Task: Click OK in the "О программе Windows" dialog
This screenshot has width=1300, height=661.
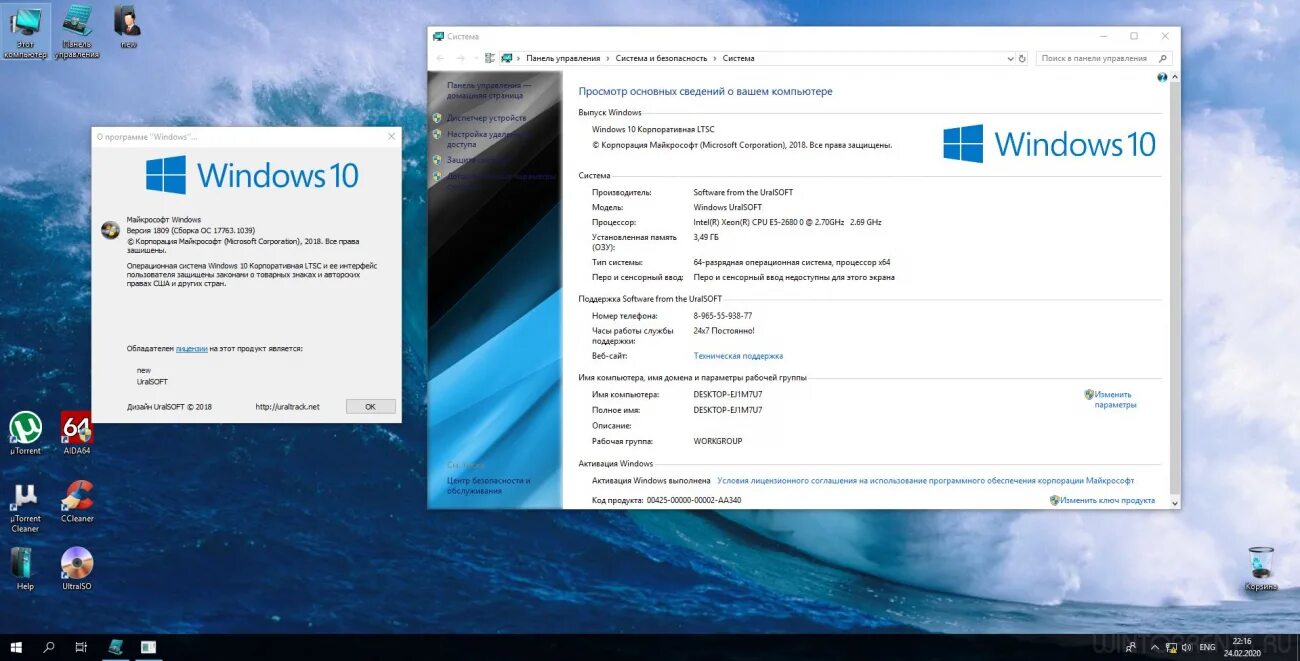Action: pos(370,407)
